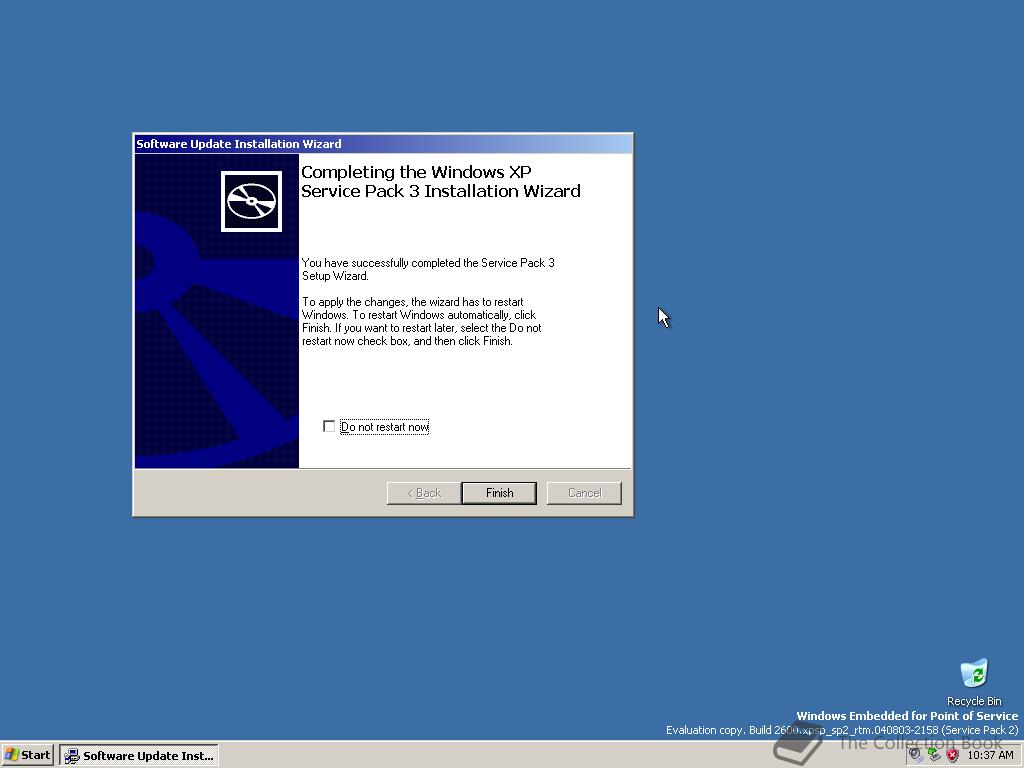
Task: Click the volume speaker icon in system tray
Action: (913, 754)
